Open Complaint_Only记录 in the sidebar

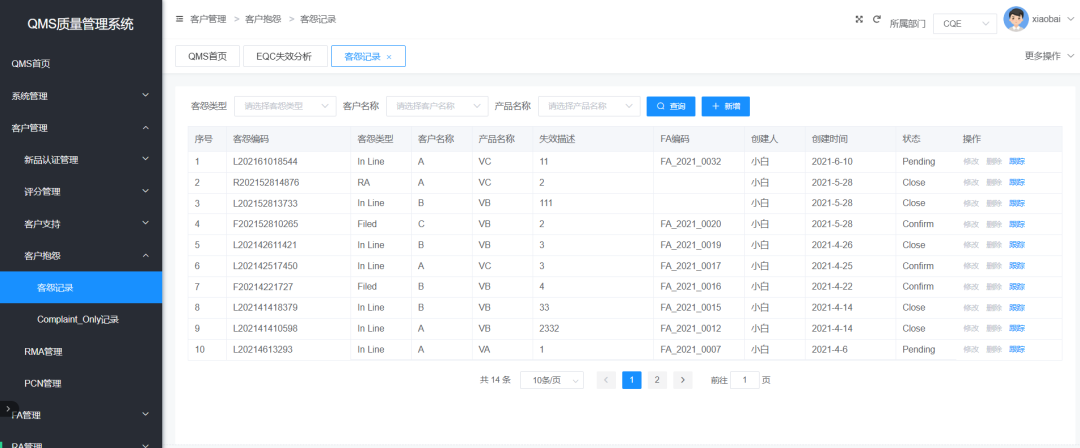pos(81,320)
